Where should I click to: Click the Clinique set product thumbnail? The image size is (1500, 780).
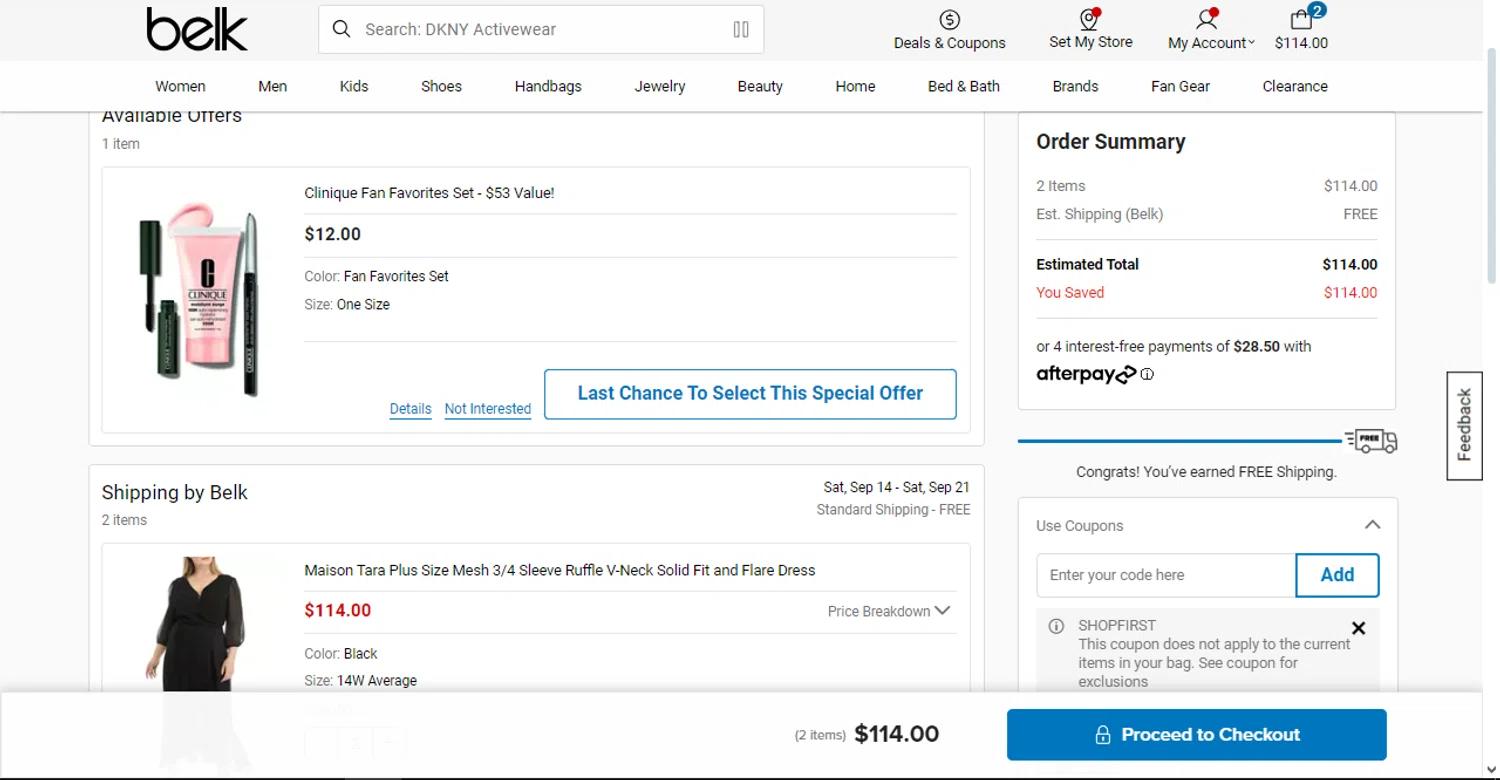pyautogui.click(x=198, y=299)
